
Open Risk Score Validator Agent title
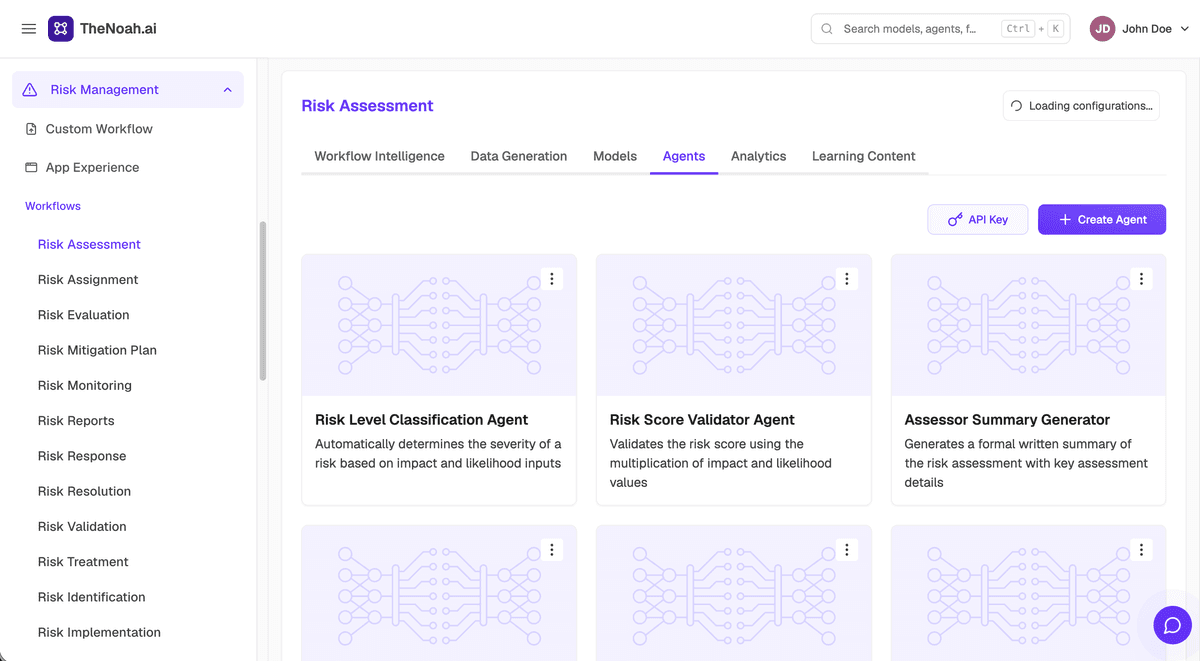click(702, 420)
